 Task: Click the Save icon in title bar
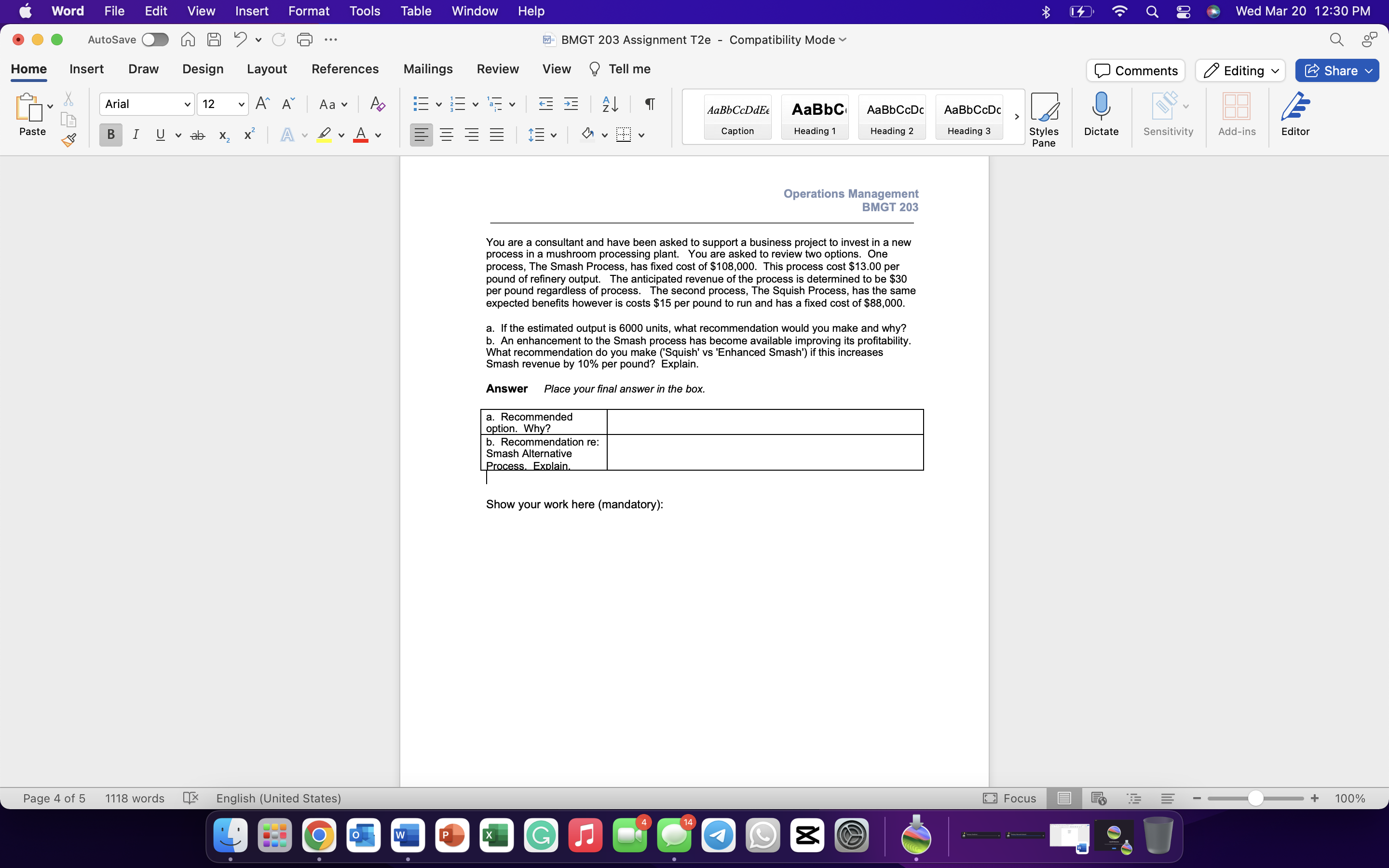[214, 40]
